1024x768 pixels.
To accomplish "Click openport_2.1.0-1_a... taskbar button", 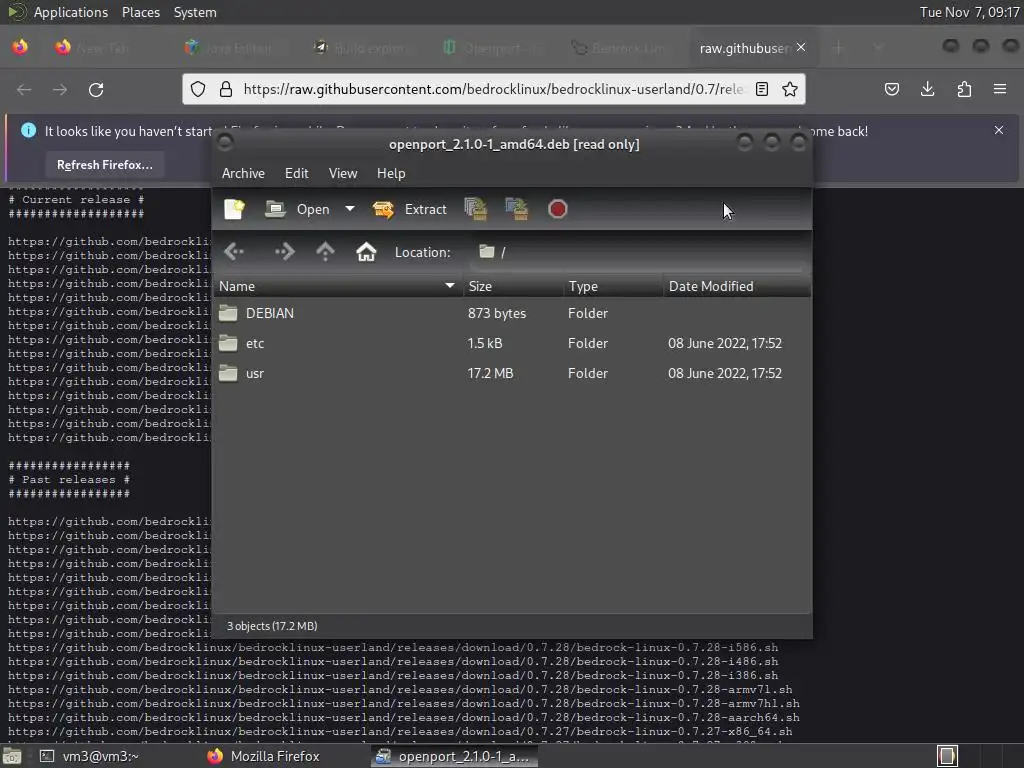I will [454, 756].
